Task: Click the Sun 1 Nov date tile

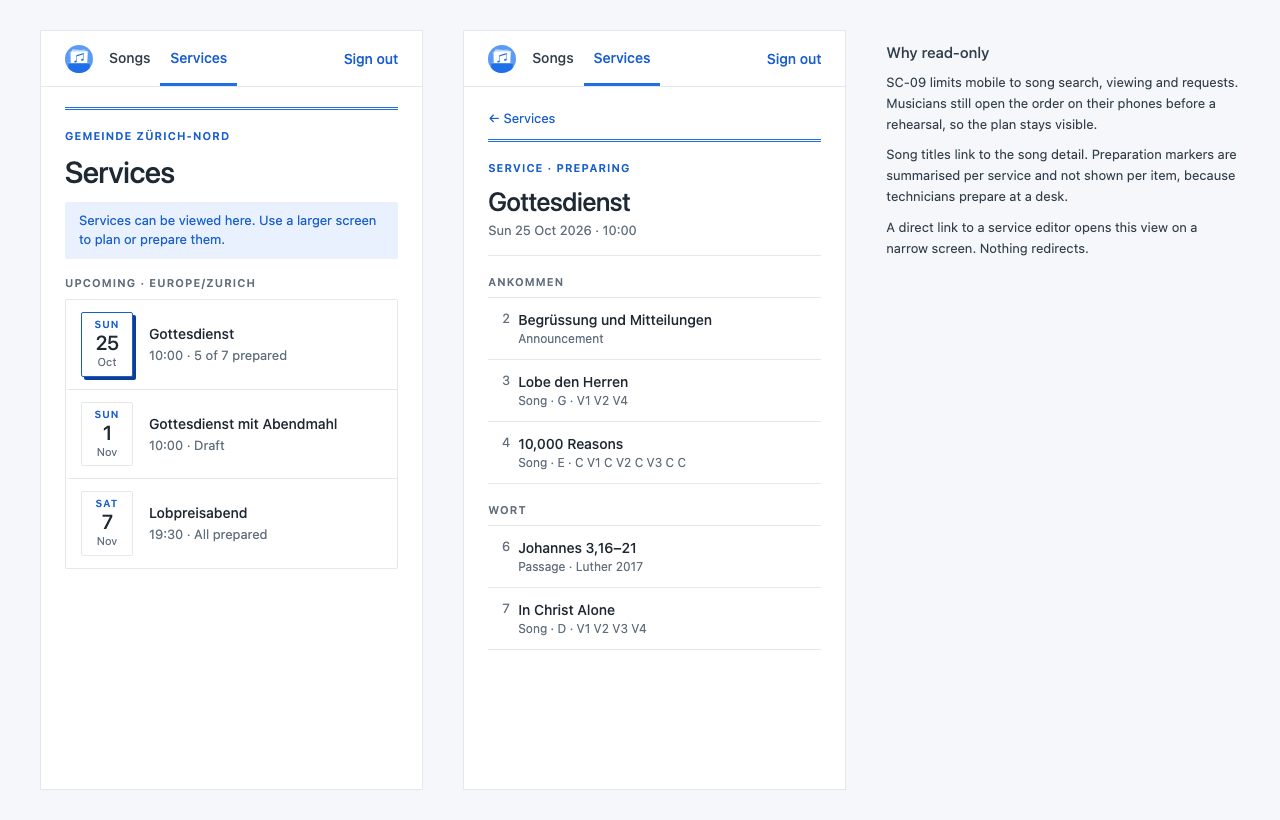Action: click(x=107, y=434)
